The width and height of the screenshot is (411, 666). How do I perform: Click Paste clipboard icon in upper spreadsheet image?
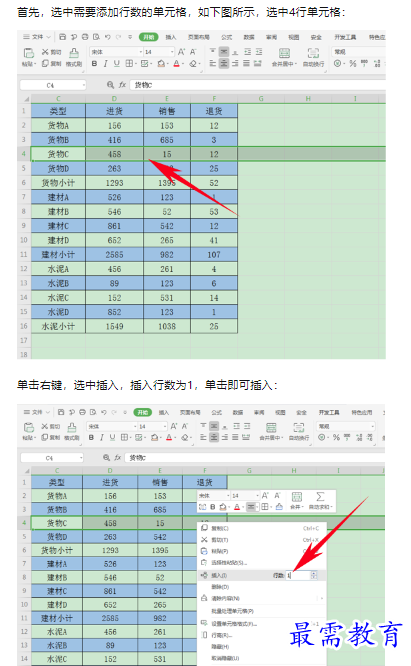(x=28, y=53)
